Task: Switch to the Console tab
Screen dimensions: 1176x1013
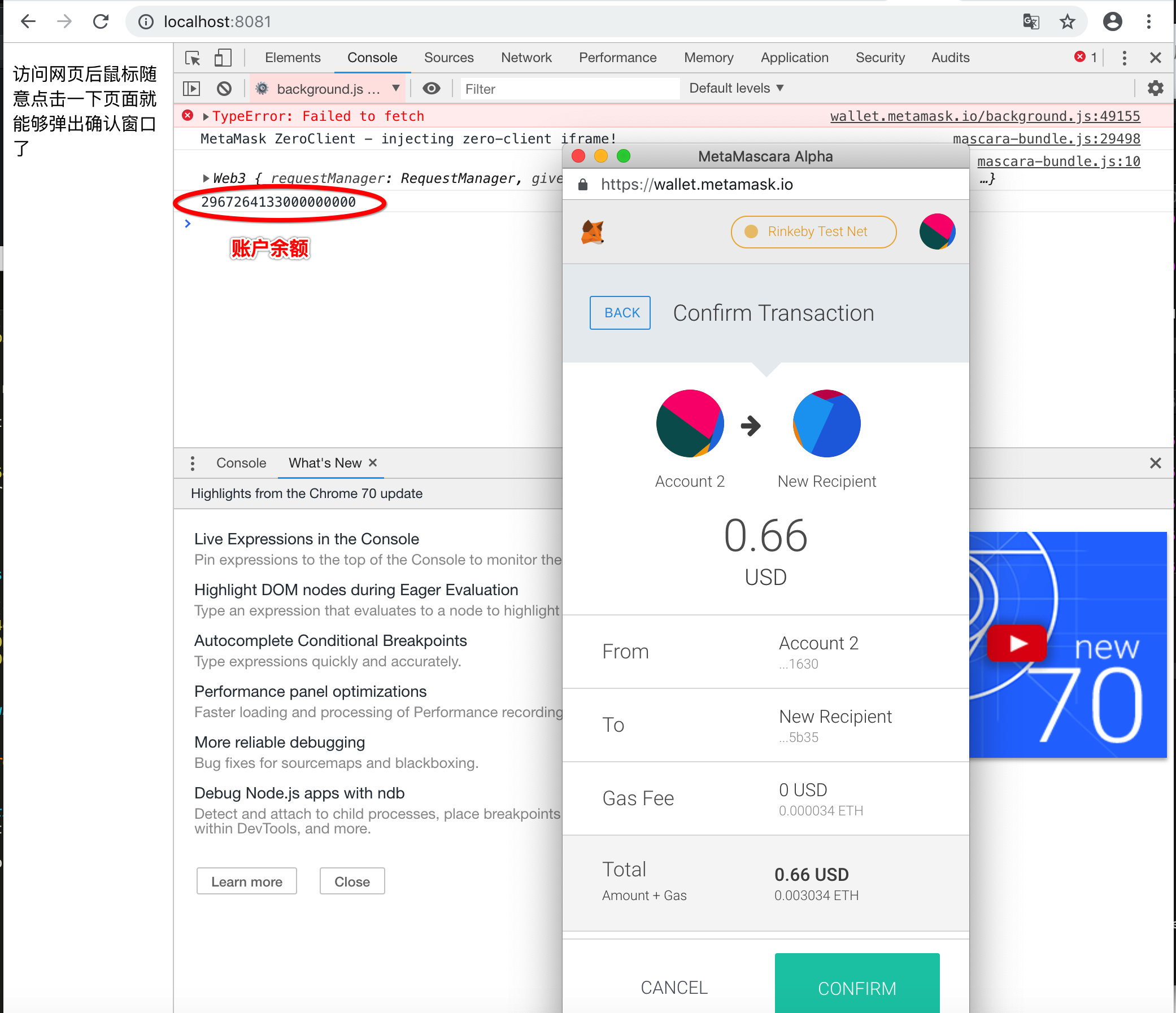Action: point(372,58)
